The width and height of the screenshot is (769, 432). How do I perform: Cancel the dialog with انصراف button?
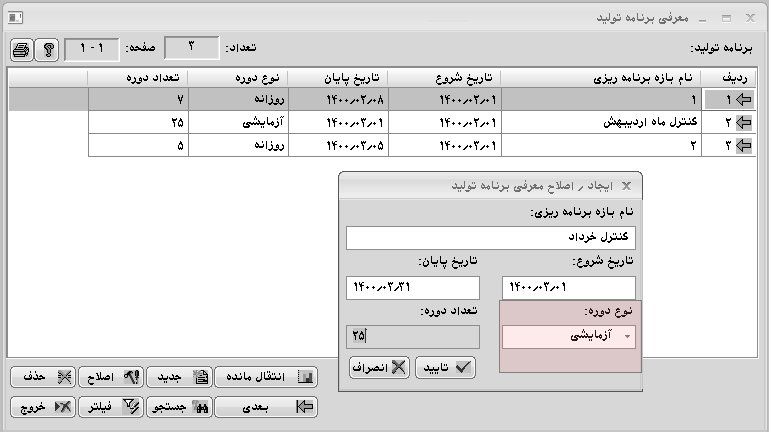click(378, 366)
